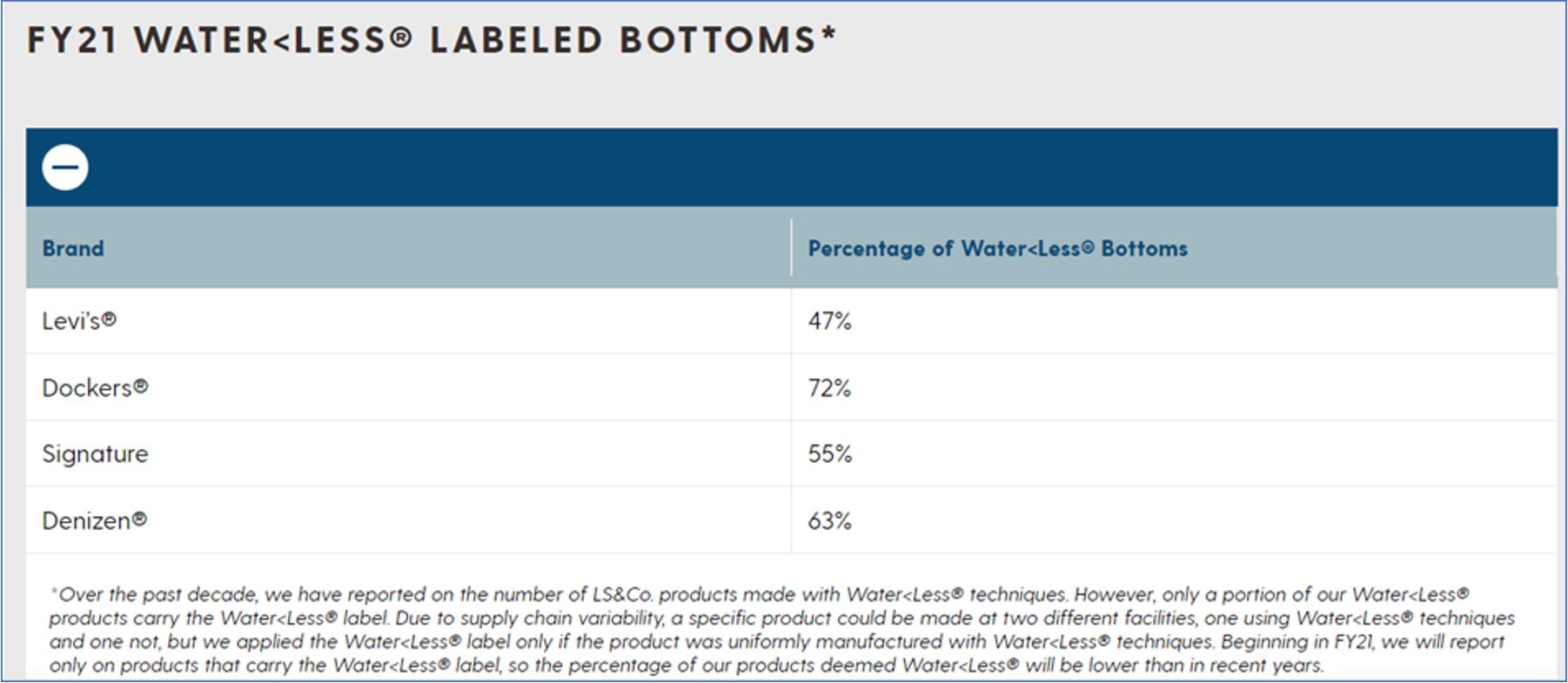Click the FY21 Water<Less Labeled Bottoms title

click(x=431, y=38)
